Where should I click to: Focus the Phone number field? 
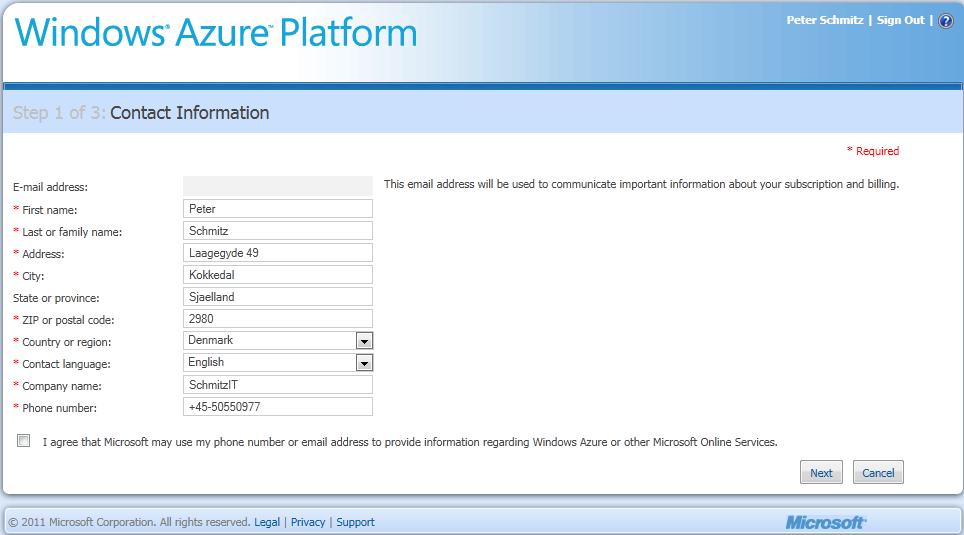(278, 406)
